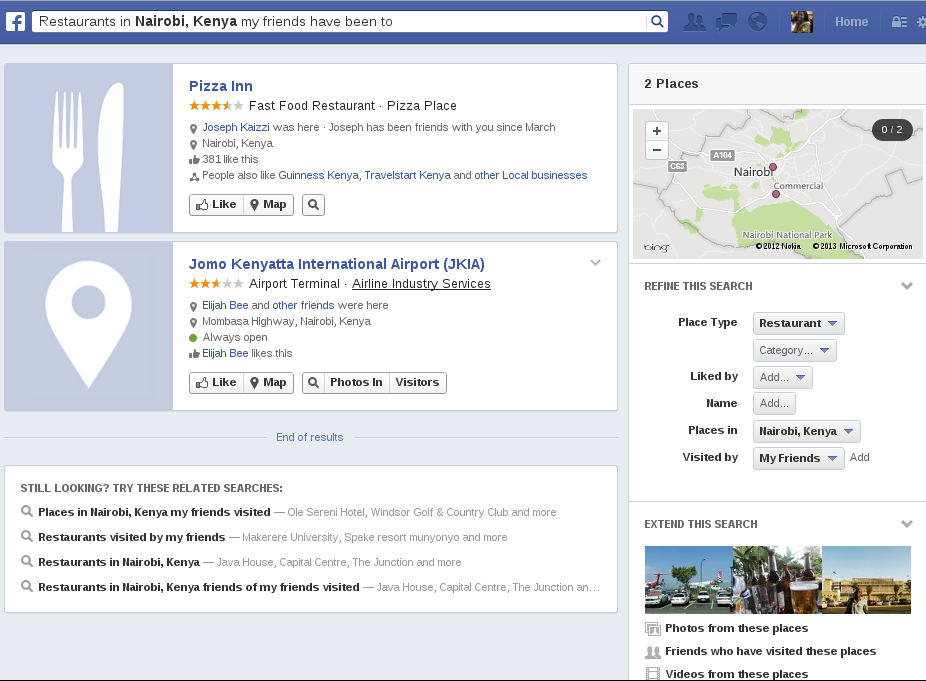Open the yellow building photo thumbnail

(866, 580)
